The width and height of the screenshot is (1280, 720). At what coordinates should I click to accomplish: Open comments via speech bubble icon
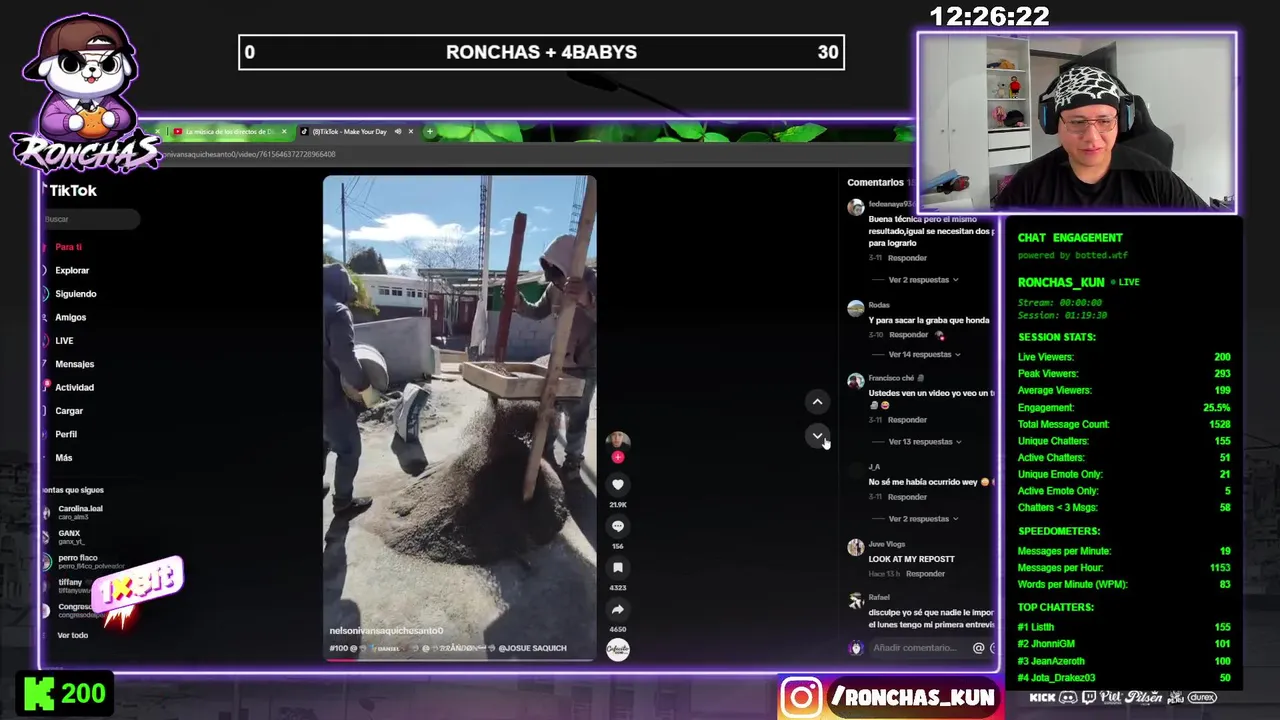618,526
